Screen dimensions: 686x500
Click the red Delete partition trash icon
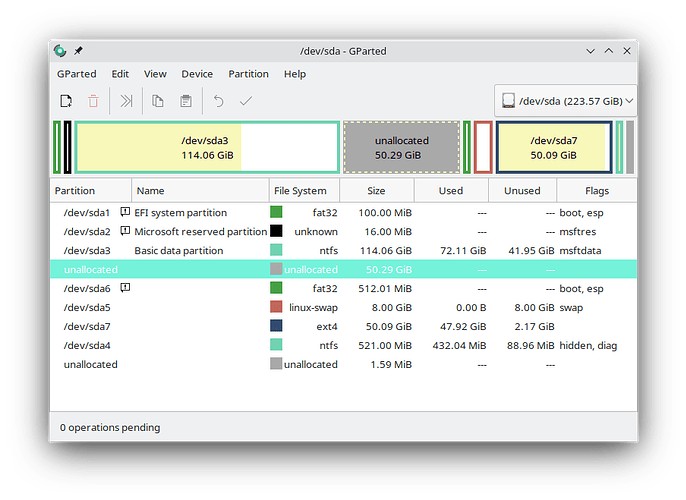(93, 101)
